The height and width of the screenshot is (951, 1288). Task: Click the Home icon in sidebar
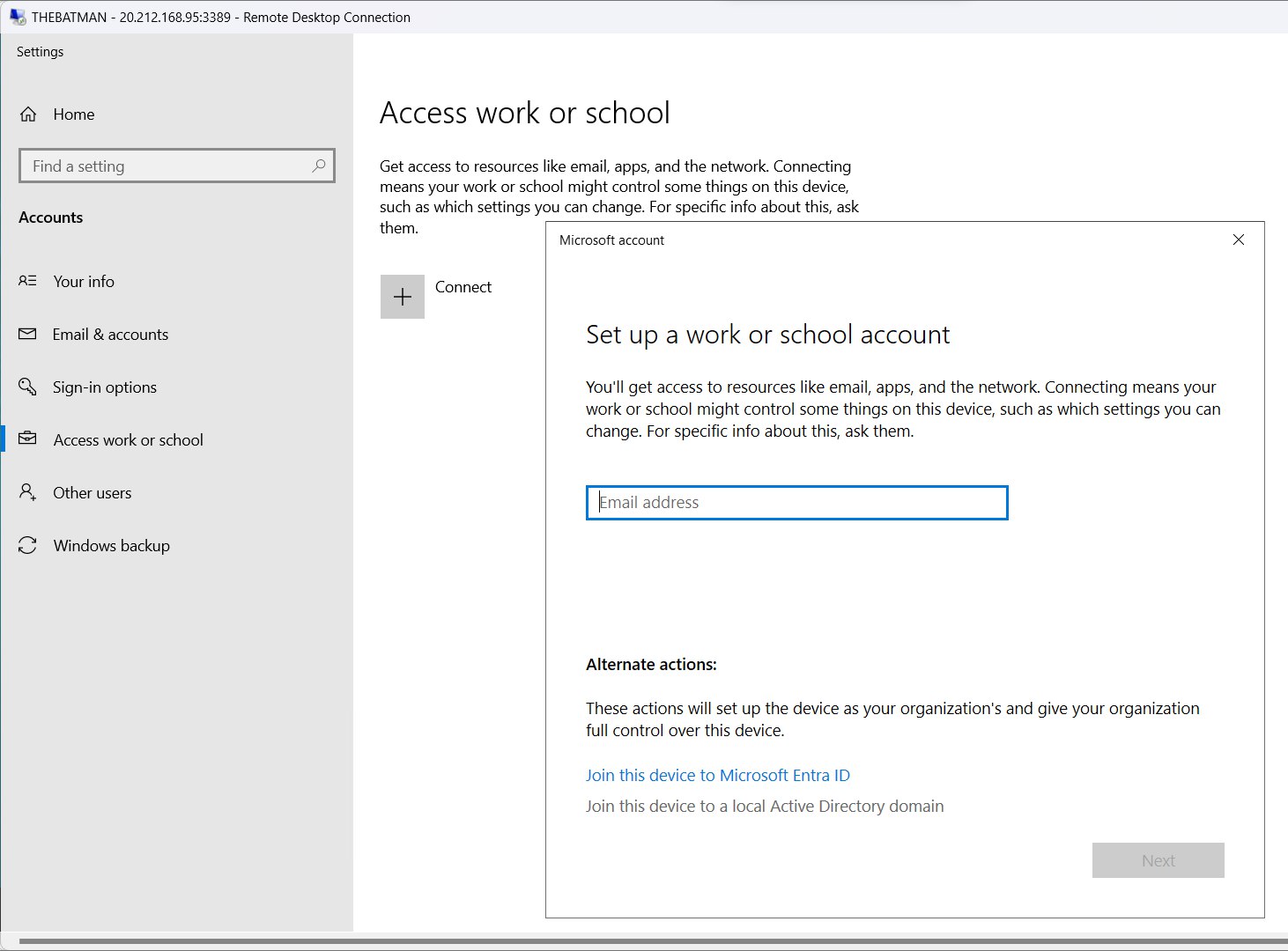click(28, 114)
